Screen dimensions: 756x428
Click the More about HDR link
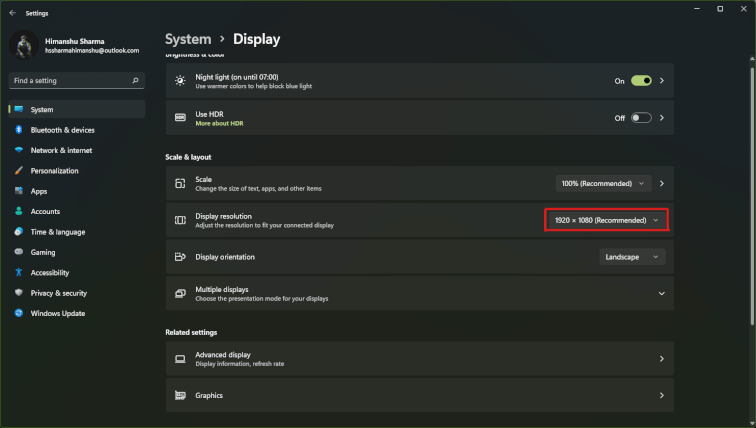[x=219, y=123]
